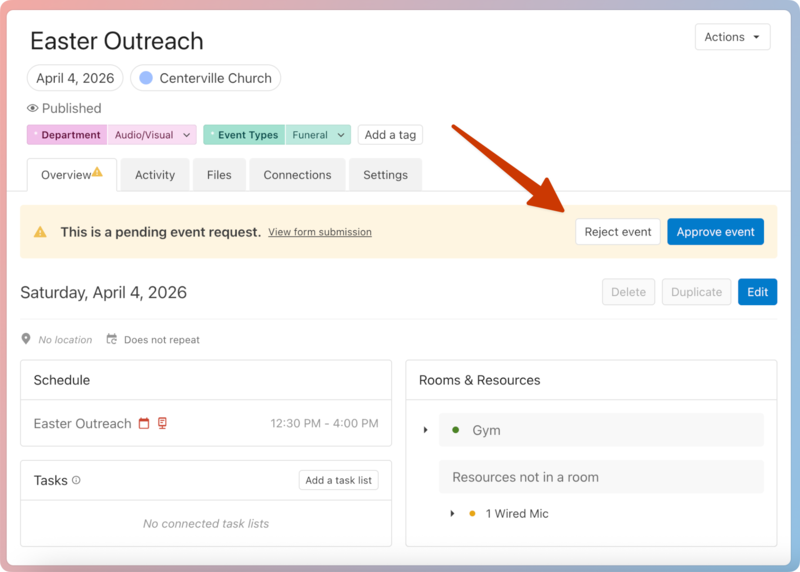The height and width of the screenshot is (572, 800).
Task: Click the Tasks info icon
Action: coord(76,480)
